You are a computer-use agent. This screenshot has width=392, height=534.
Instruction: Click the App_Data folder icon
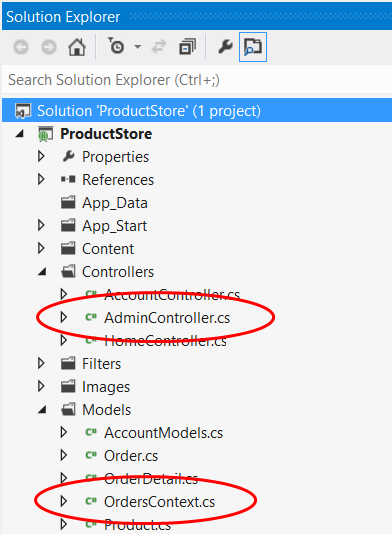[68, 202]
